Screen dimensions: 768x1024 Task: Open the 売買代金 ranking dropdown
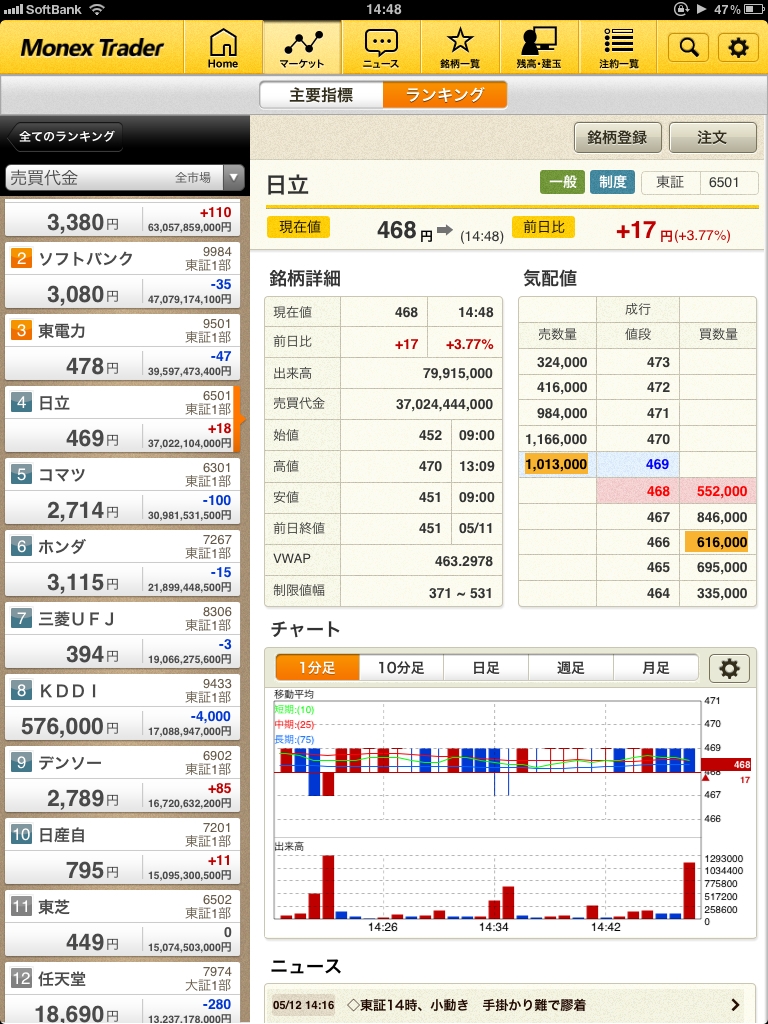click(125, 177)
